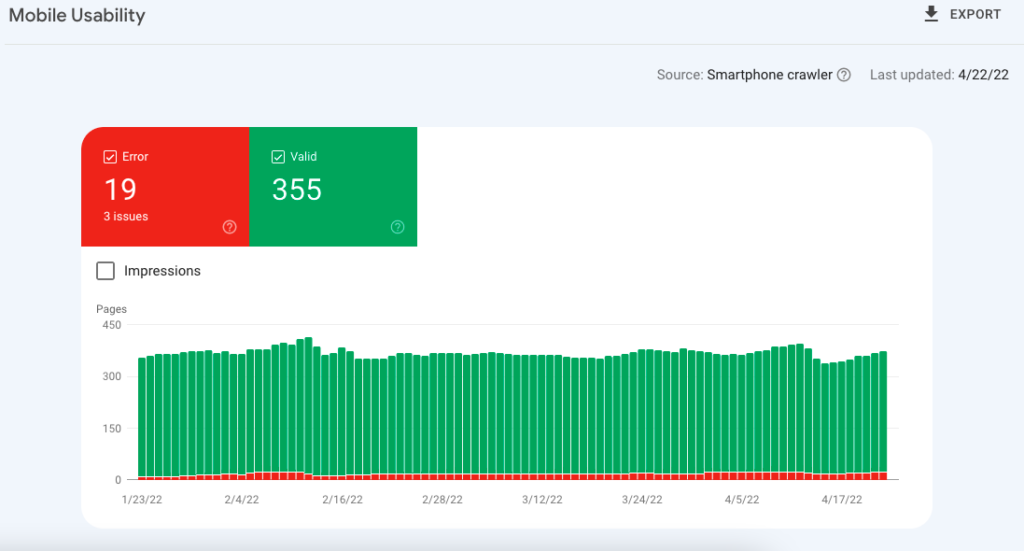
Task: Click the 4/17/22 axis date
Action: (x=842, y=499)
